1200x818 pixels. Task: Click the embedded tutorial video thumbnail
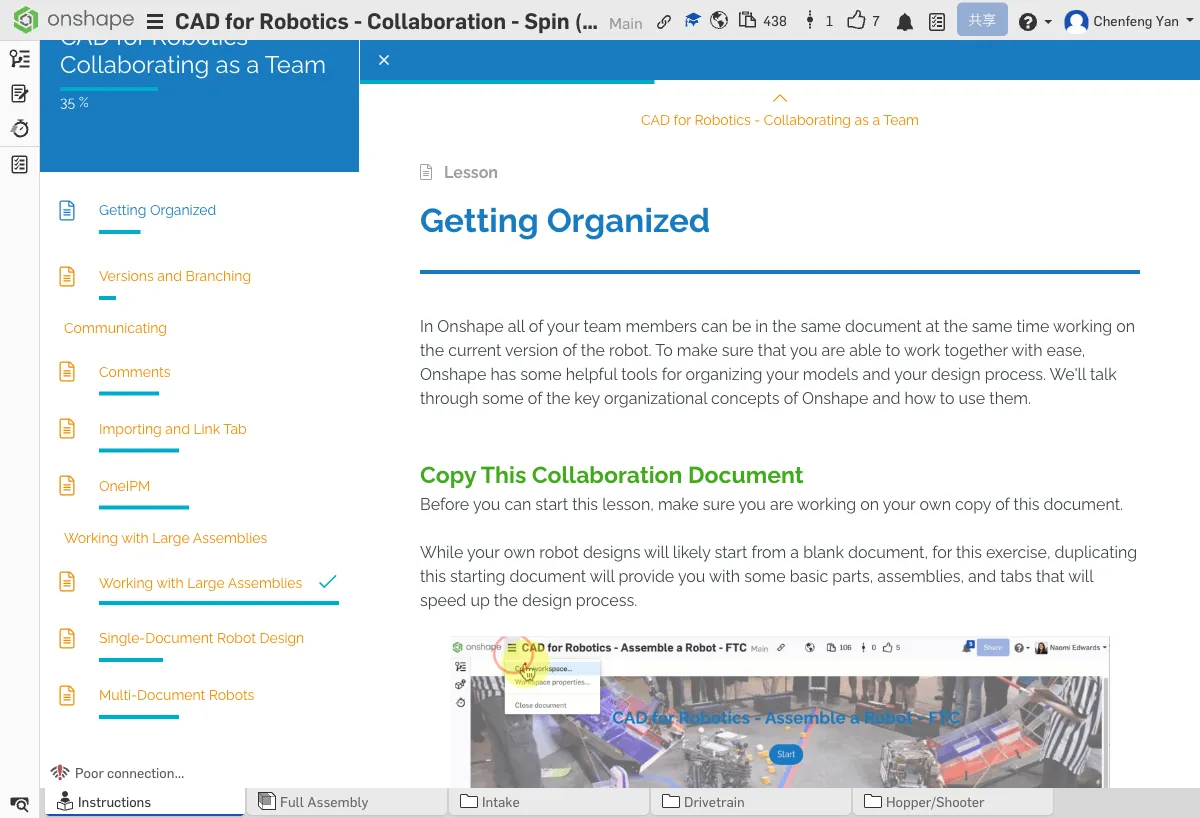(x=780, y=712)
